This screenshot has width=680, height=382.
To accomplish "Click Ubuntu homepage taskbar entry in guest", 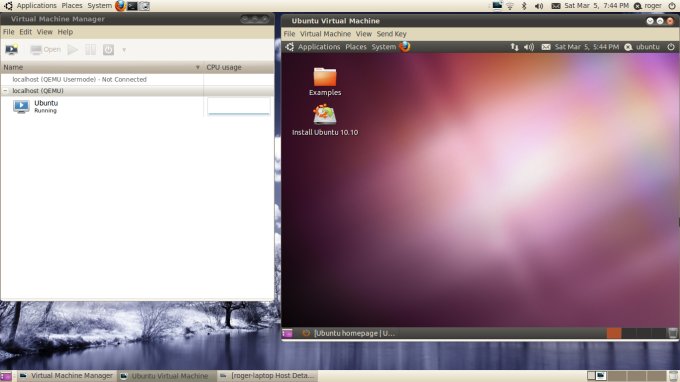I will pos(348,333).
